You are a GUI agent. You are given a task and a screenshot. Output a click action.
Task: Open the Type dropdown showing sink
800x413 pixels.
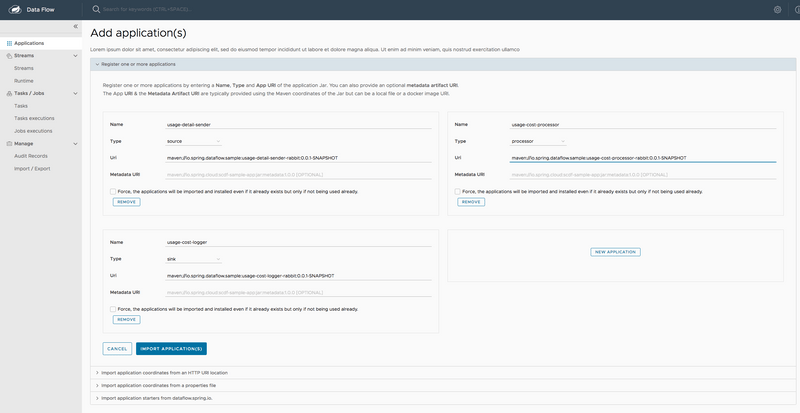(x=194, y=259)
